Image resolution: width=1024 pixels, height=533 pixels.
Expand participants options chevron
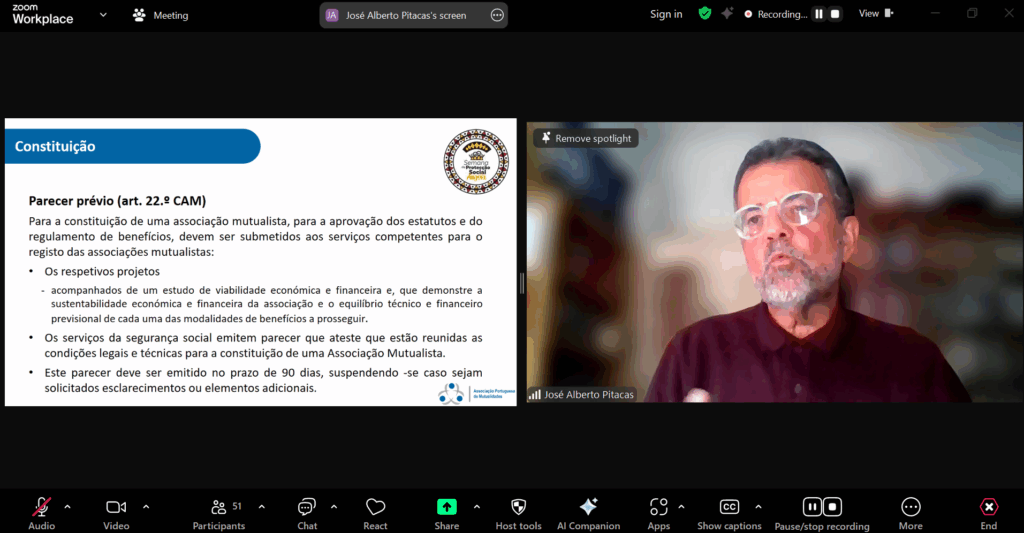tap(262, 507)
